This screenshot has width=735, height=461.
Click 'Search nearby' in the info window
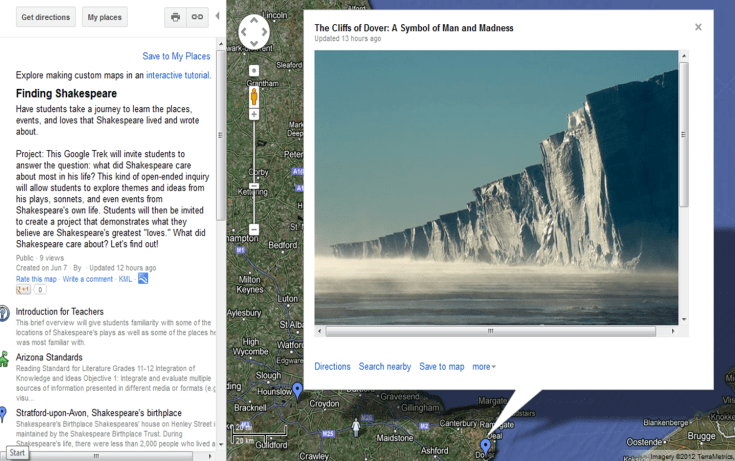click(384, 367)
